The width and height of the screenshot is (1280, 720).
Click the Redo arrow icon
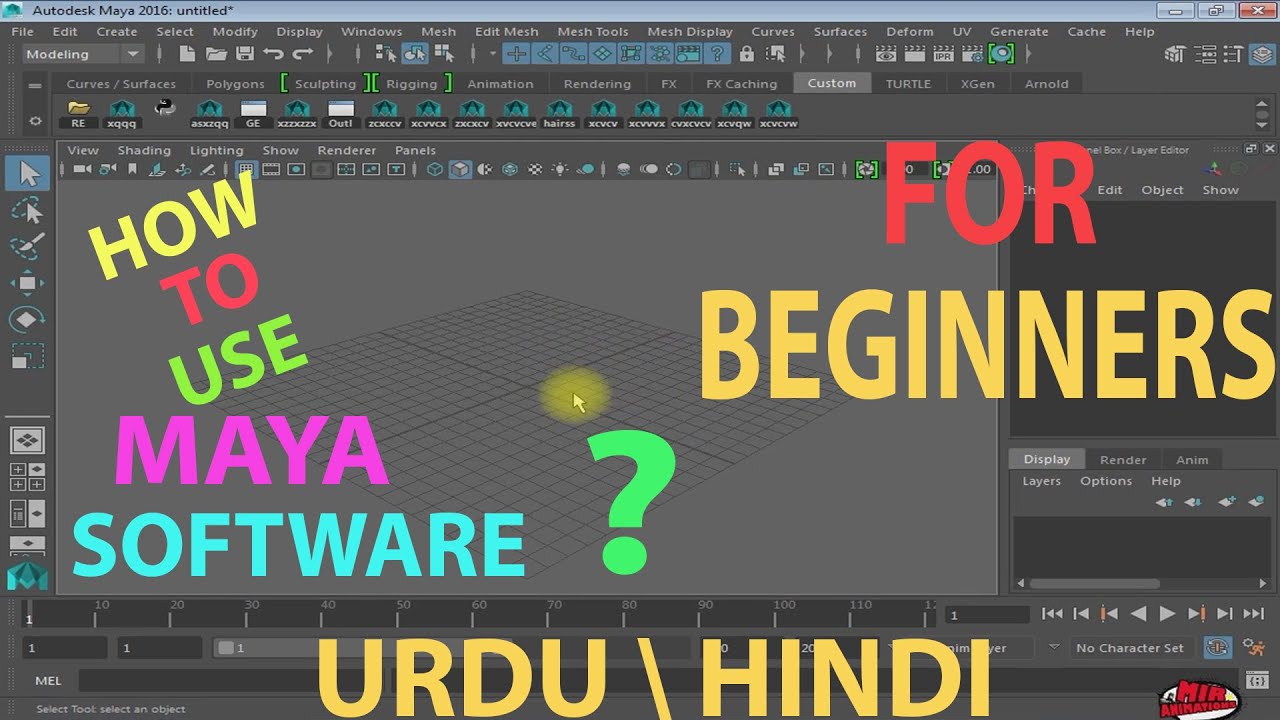(302, 54)
